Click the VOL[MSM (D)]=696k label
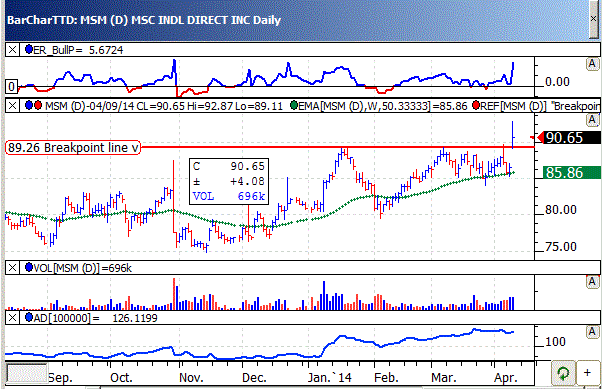602x389 pixels. tap(83, 268)
